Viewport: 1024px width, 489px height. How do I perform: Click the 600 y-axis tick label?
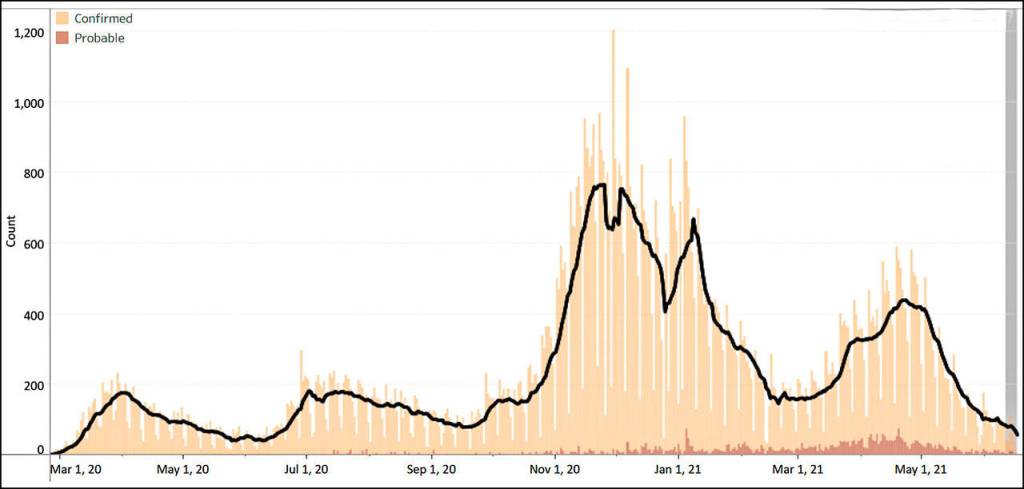[x=35, y=243]
